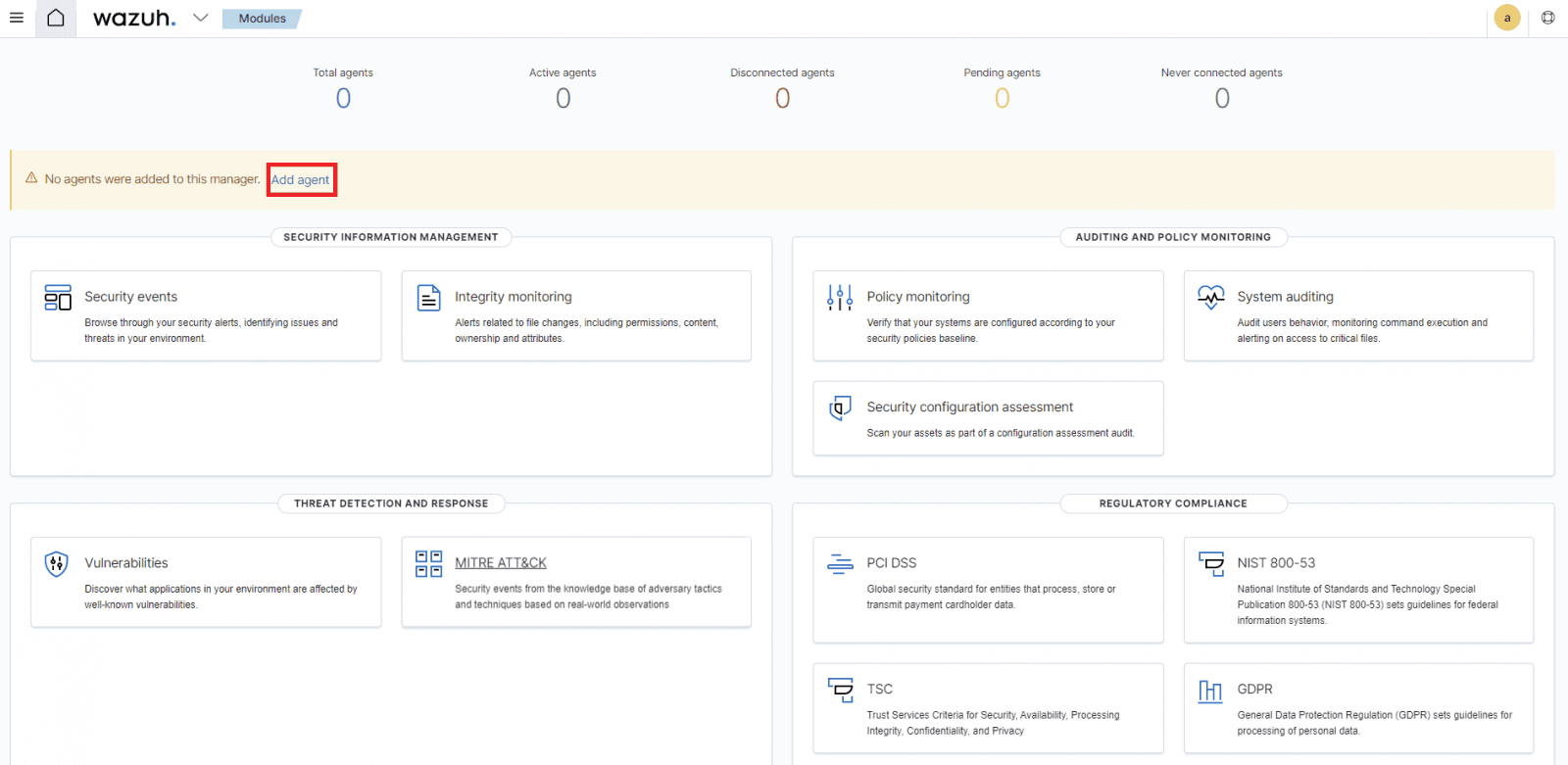This screenshot has height=765, width=1568.
Task: Click the help icon in the top-right corner
Action: 1547,18
